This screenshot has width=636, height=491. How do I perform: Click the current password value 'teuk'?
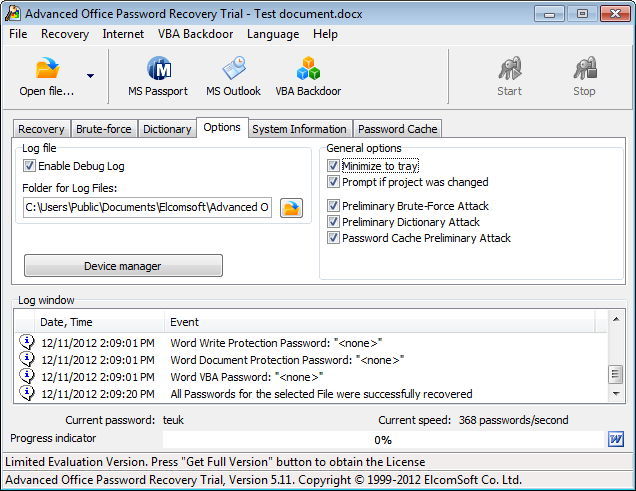173,420
